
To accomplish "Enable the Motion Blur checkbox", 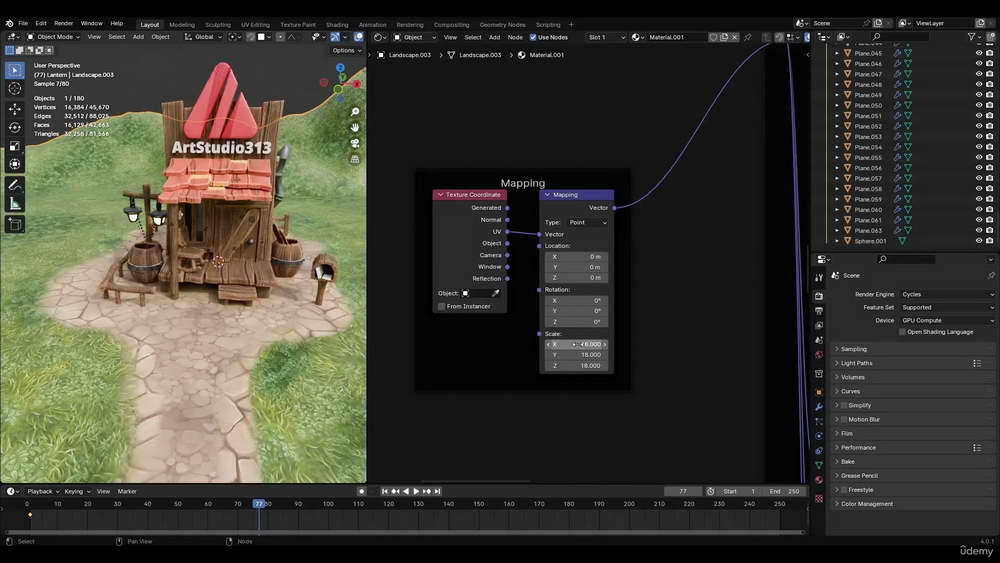I will coord(844,420).
